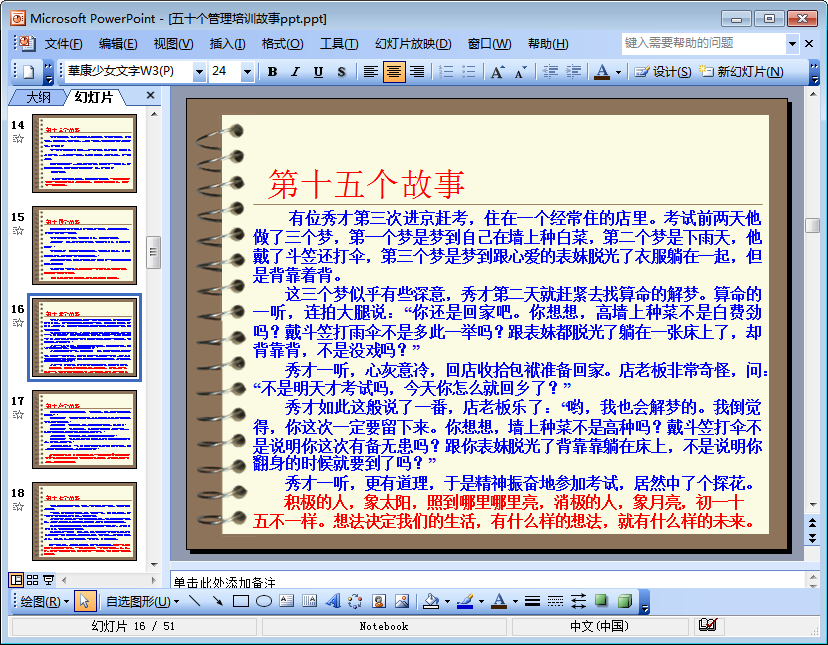The image size is (828, 645).
Task: Toggle center text alignment
Action: tap(393, 71)
